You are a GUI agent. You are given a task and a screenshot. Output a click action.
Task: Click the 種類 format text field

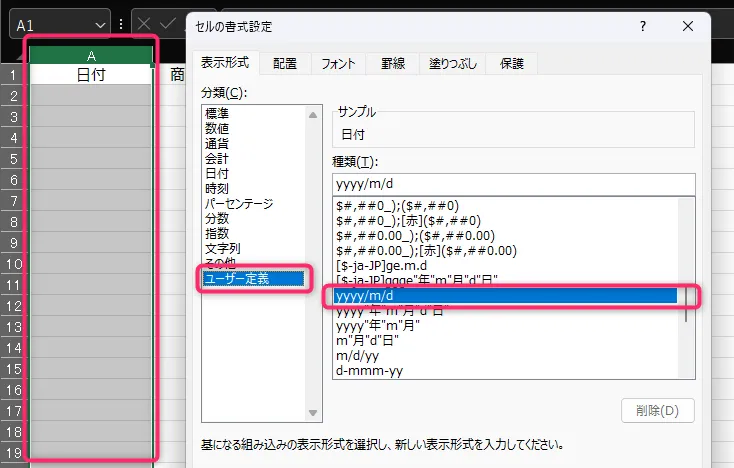pyautogui.click(x=513, y=184)
